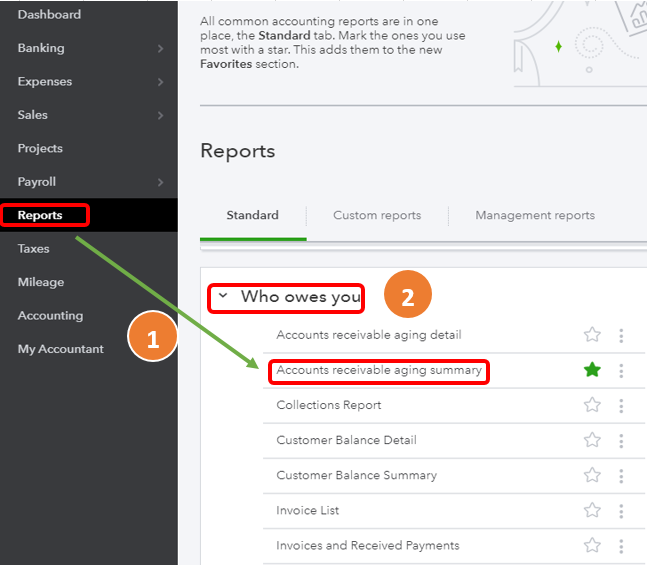Star the Invoices and Received Payments report
Viewport: 647px width, 565px height.
pyautogui.click(x=592, y=545)
